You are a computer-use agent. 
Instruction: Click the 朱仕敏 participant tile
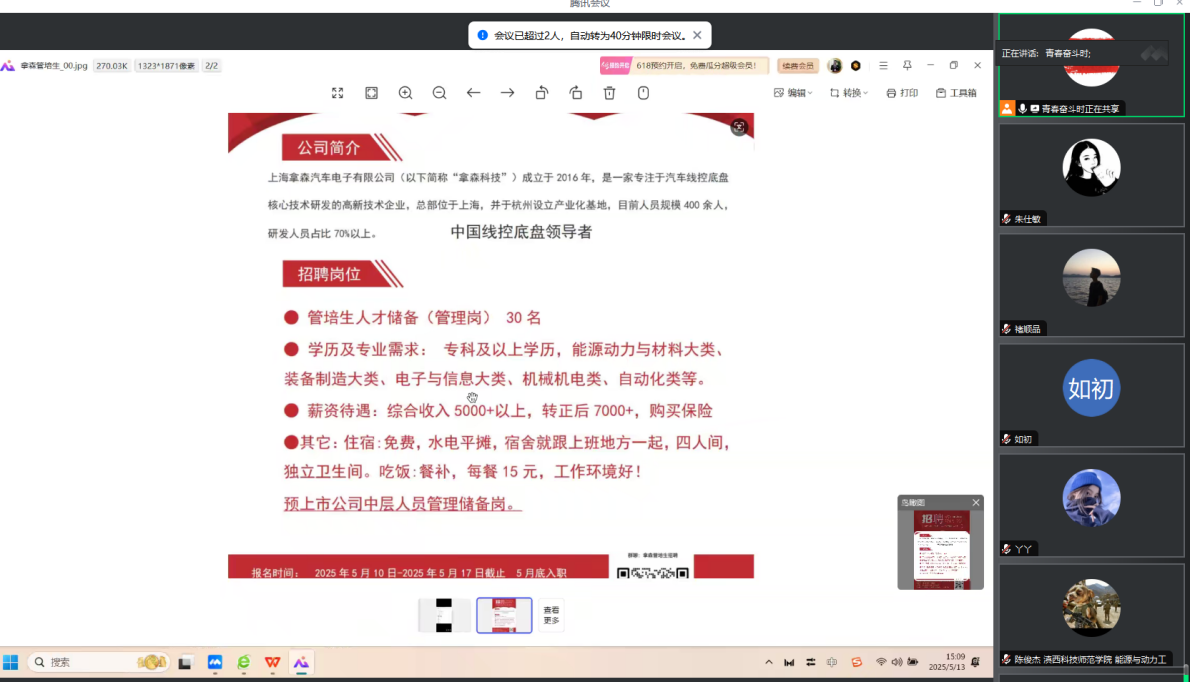point(1091,175)
